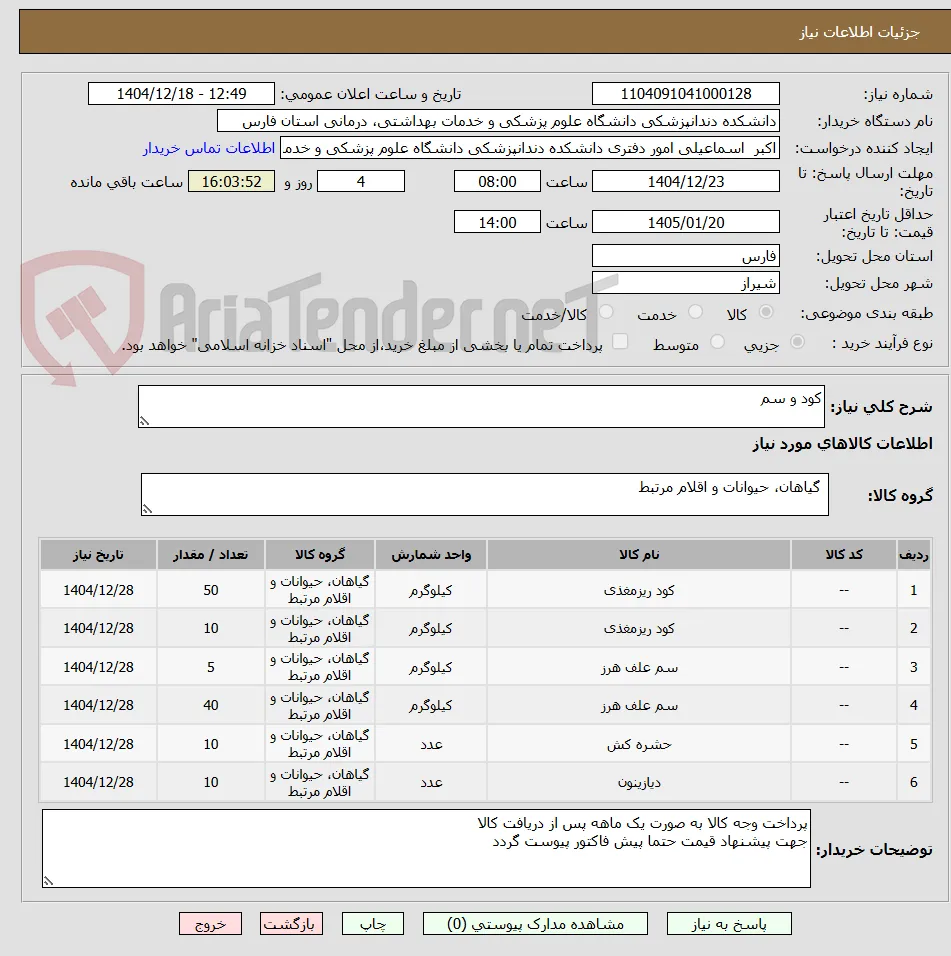Click the نام کالا column header
The height and width of the screenshot is (956, 951).
coord(639,554)
